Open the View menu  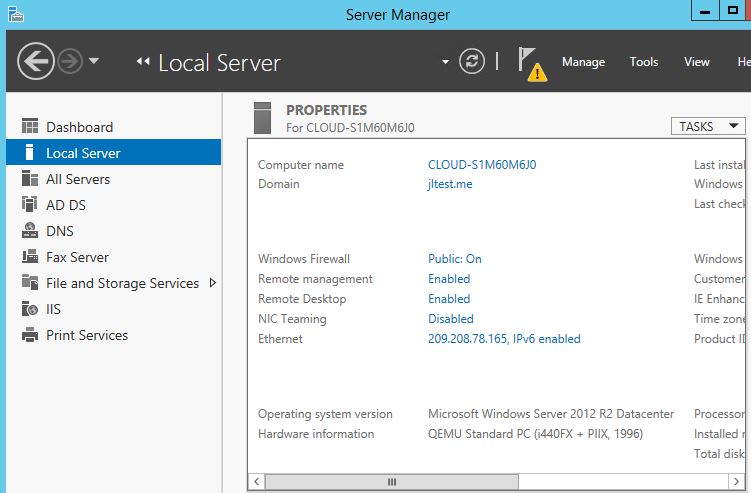[696, 62]
